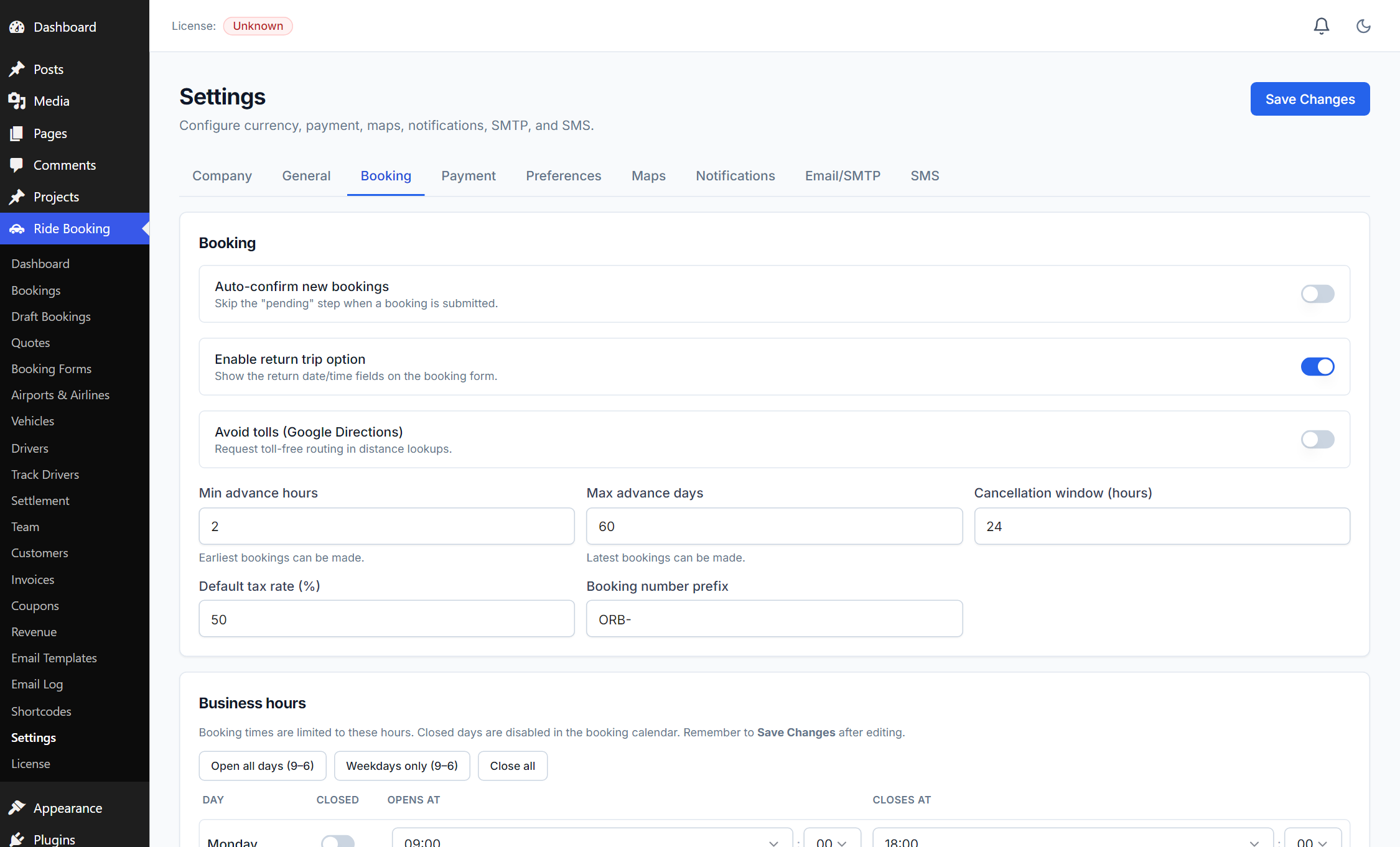Click the Close all button

(x=513, y=766)
